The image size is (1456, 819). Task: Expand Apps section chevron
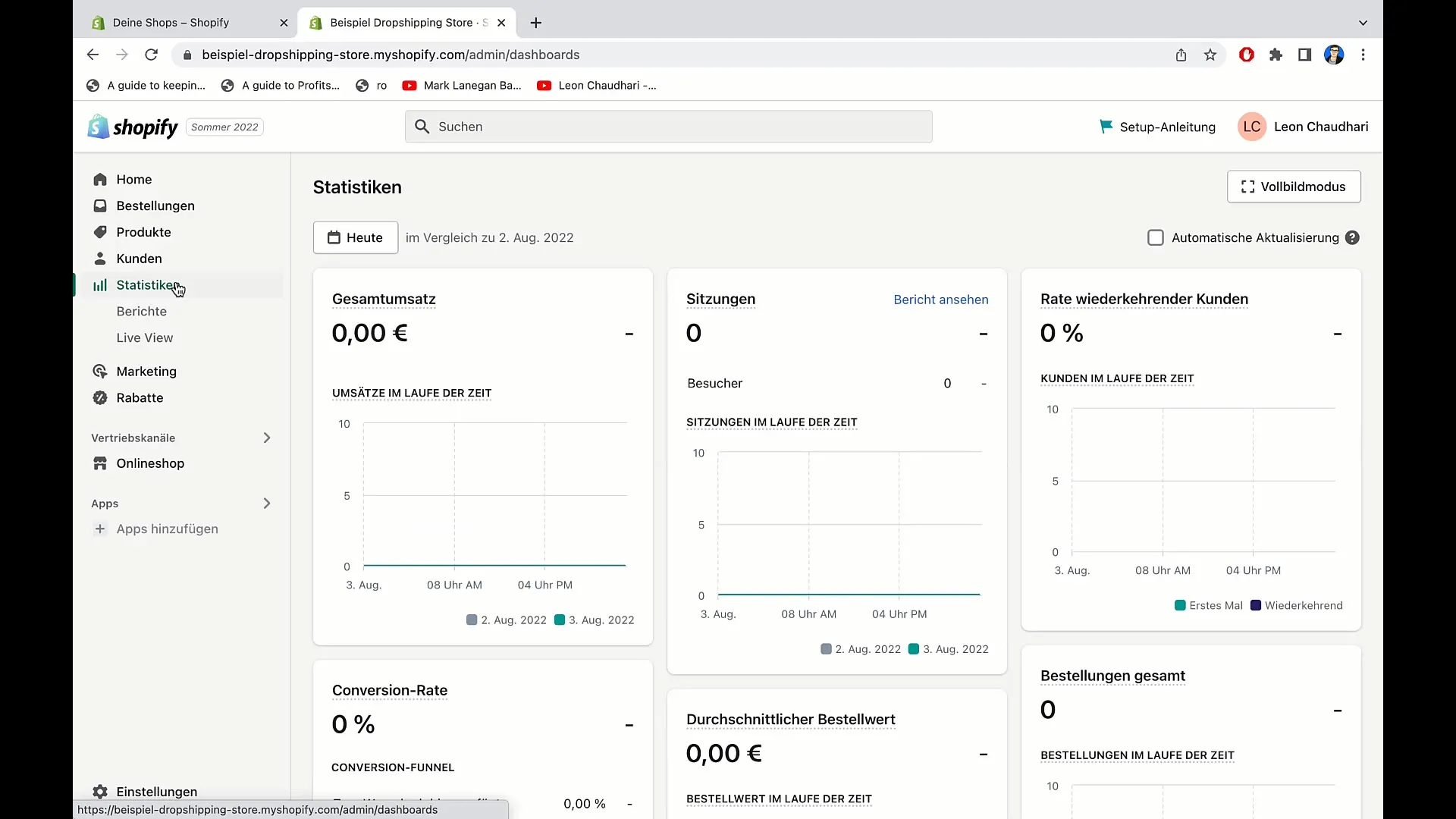[266, 502]
